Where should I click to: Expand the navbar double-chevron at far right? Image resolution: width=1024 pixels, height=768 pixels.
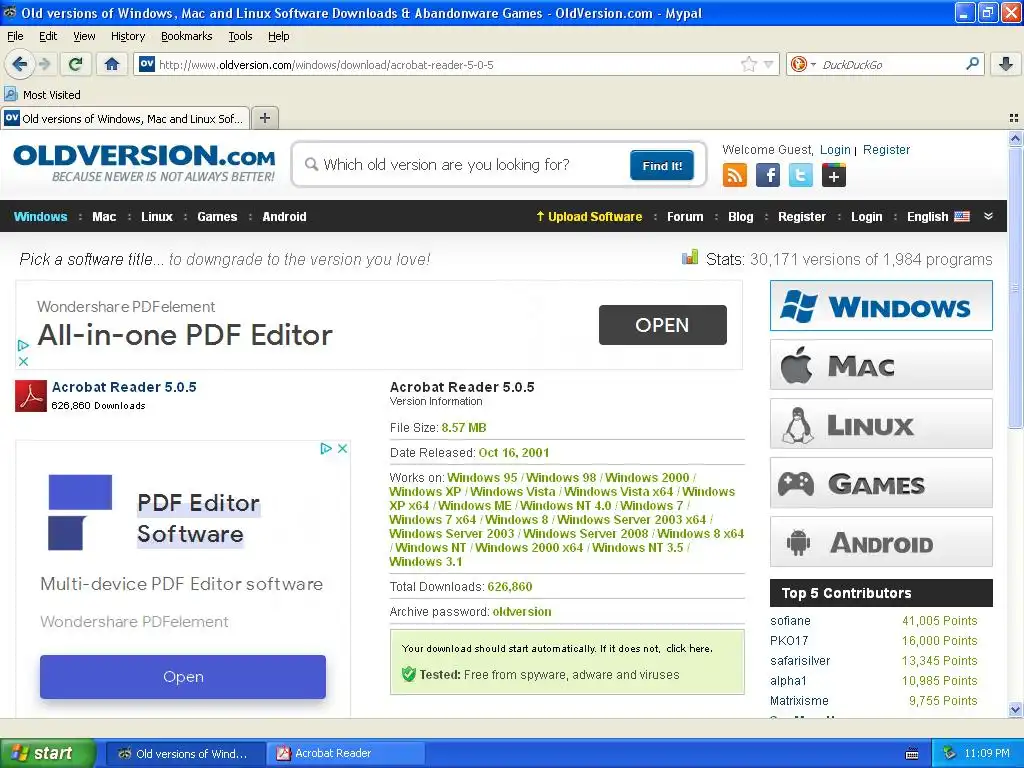(988, 216)
